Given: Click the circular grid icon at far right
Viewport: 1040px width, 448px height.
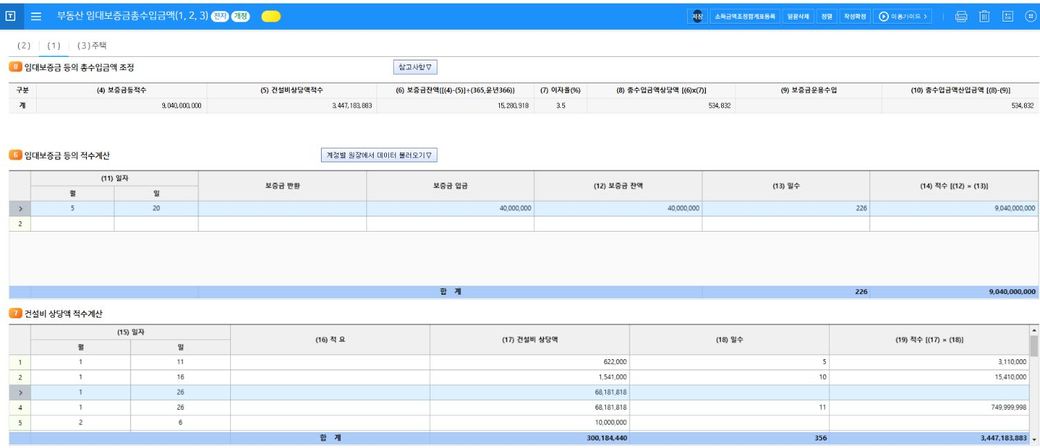Looking at the screenshot, I should tap(1030, 16).
